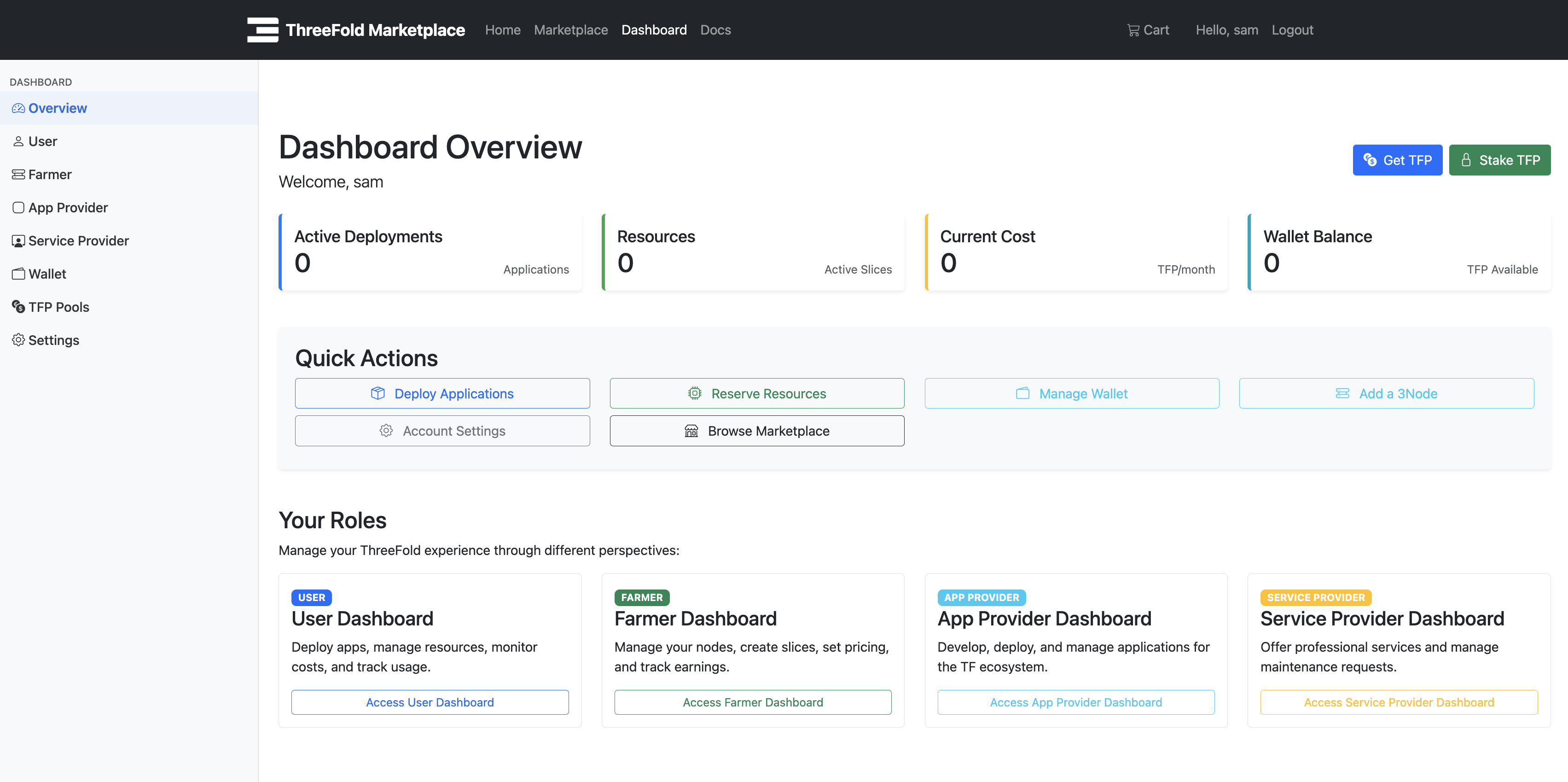Choose Reserve Resources quick action
The image size is (1568, 782).
point(757,393)
